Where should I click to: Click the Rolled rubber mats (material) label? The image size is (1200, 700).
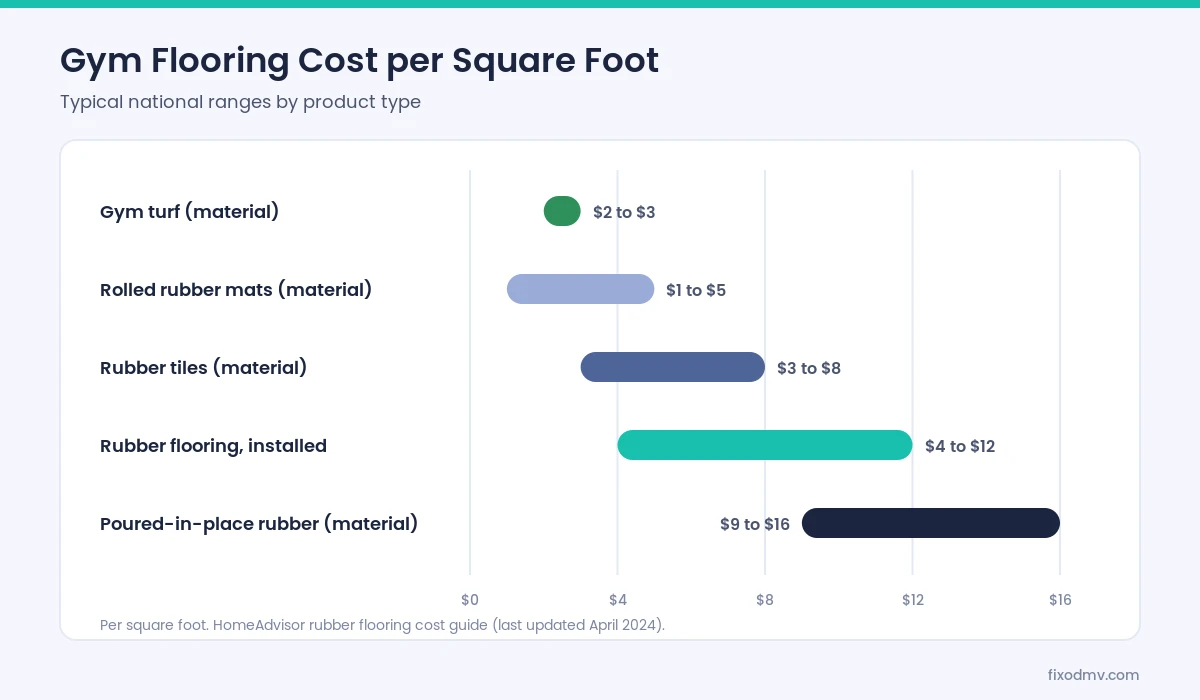236,290
